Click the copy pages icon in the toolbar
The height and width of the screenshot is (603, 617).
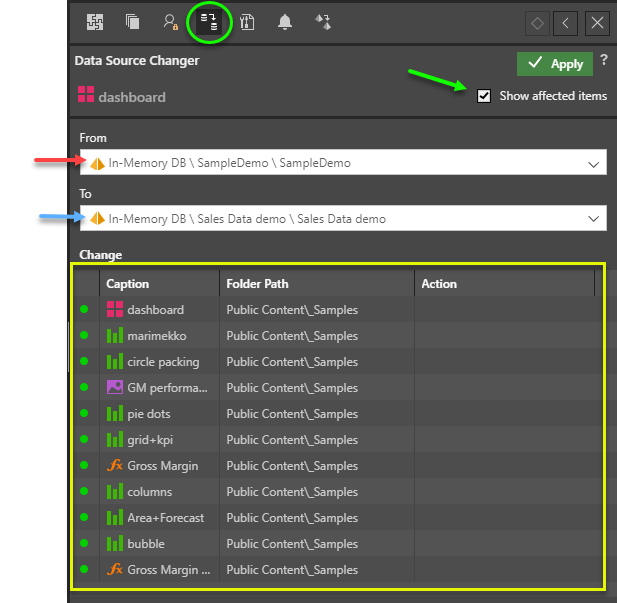pos(133,22)
